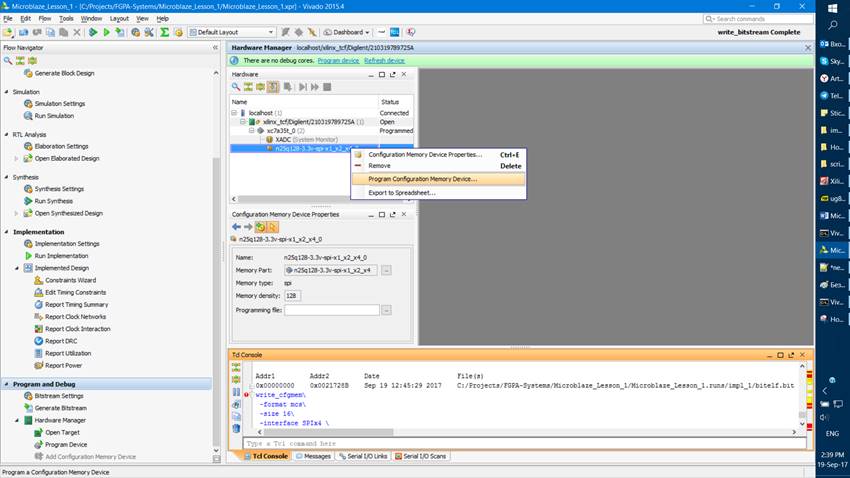
Task: Click Generate Bitstream icon in Flow Navigator
Action: coord(28,408)
